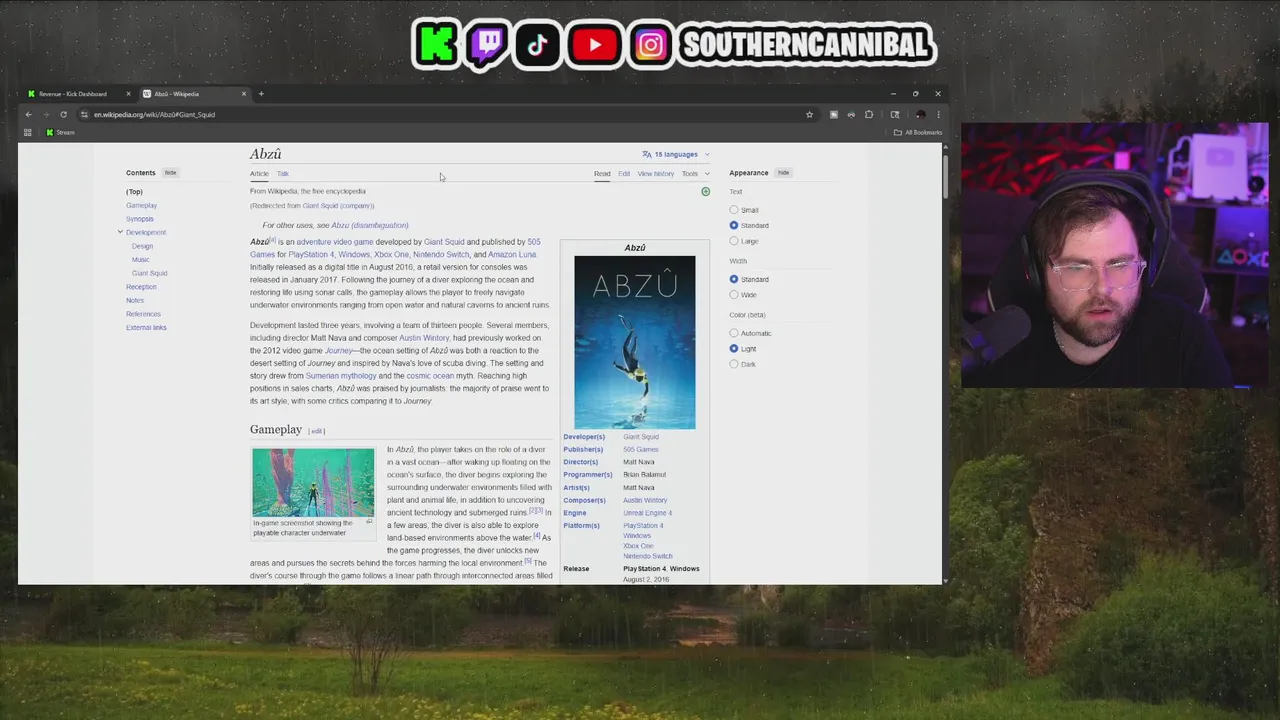Click edit link beside Gameplay heading

tap(317, 431)
